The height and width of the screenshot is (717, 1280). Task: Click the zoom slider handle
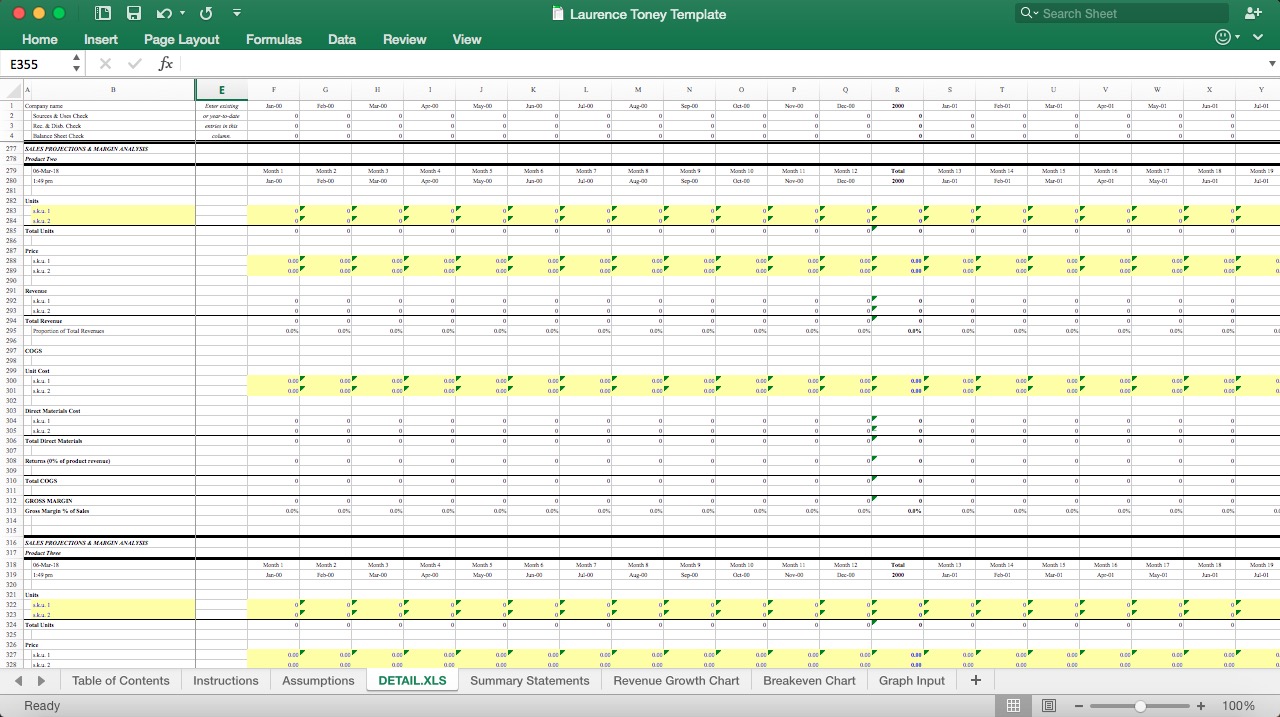click(1140, 704)
